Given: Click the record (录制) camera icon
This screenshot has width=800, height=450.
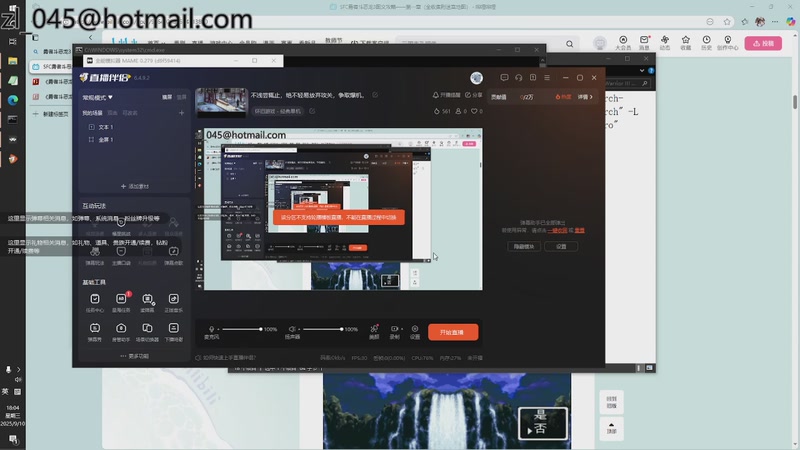Looking at the screenshot, I should (394, 329).
